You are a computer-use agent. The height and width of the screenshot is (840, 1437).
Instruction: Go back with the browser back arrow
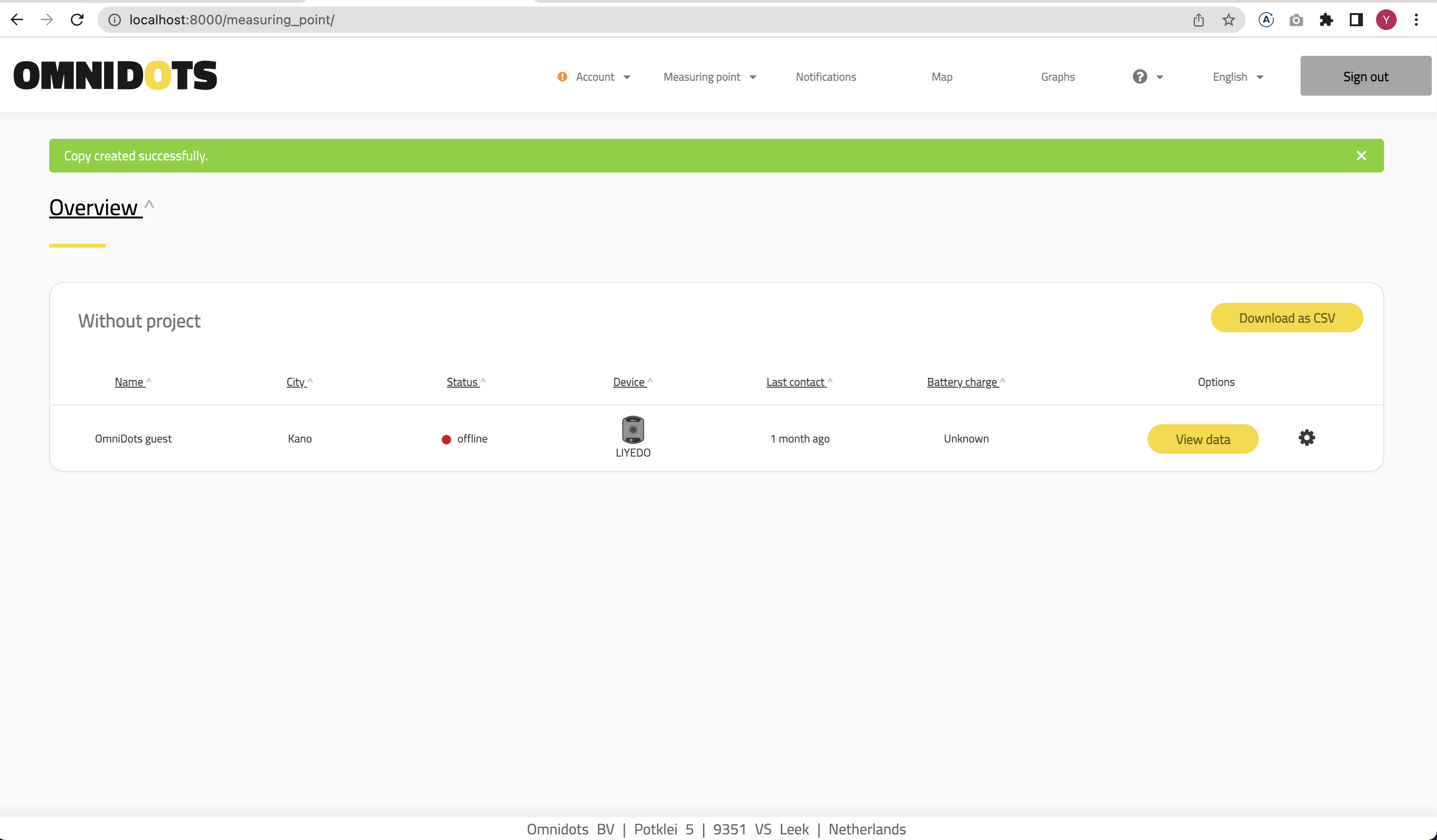pos(17,20)
